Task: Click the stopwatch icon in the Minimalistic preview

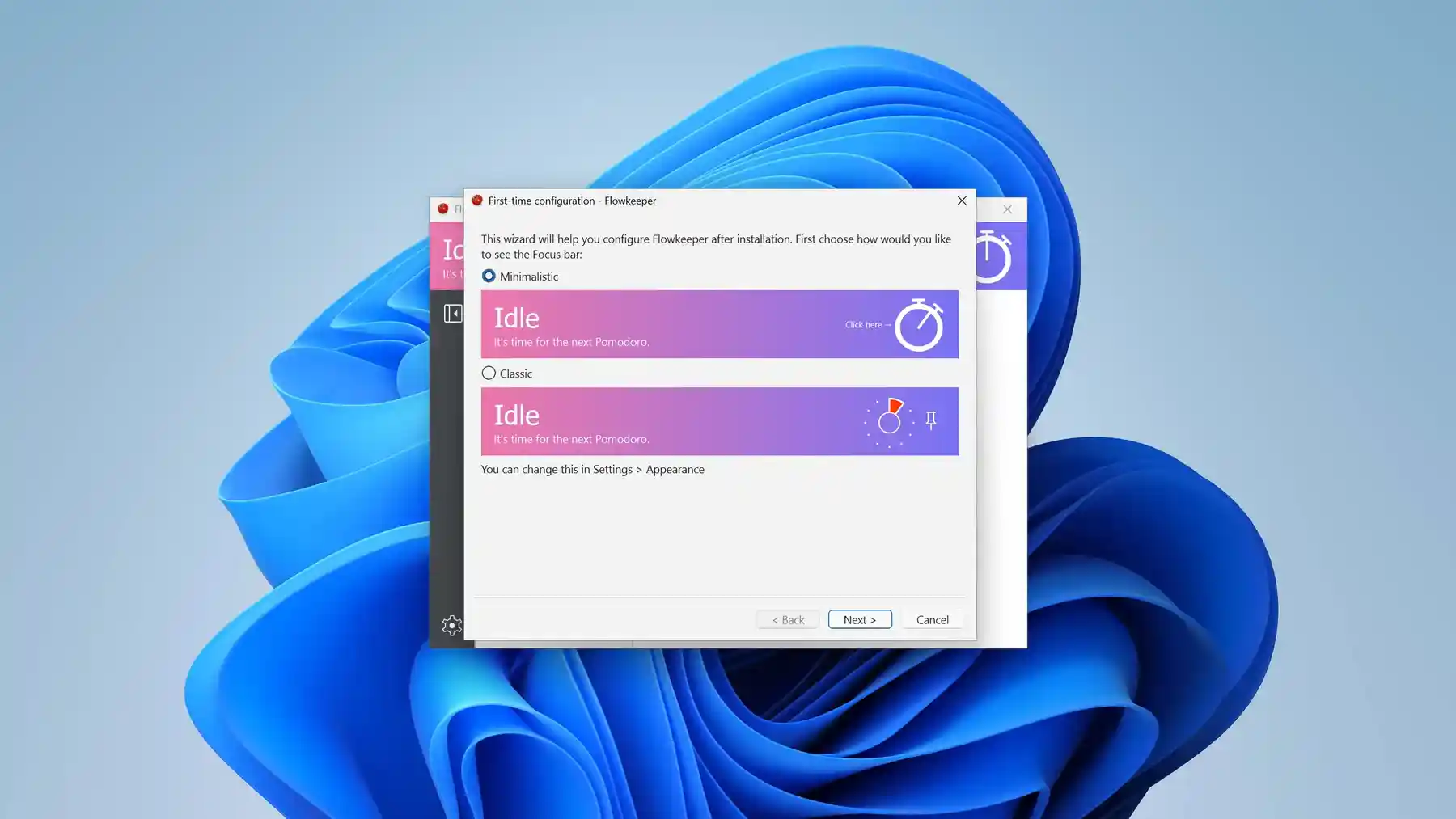Action: (x=919, y=324)
